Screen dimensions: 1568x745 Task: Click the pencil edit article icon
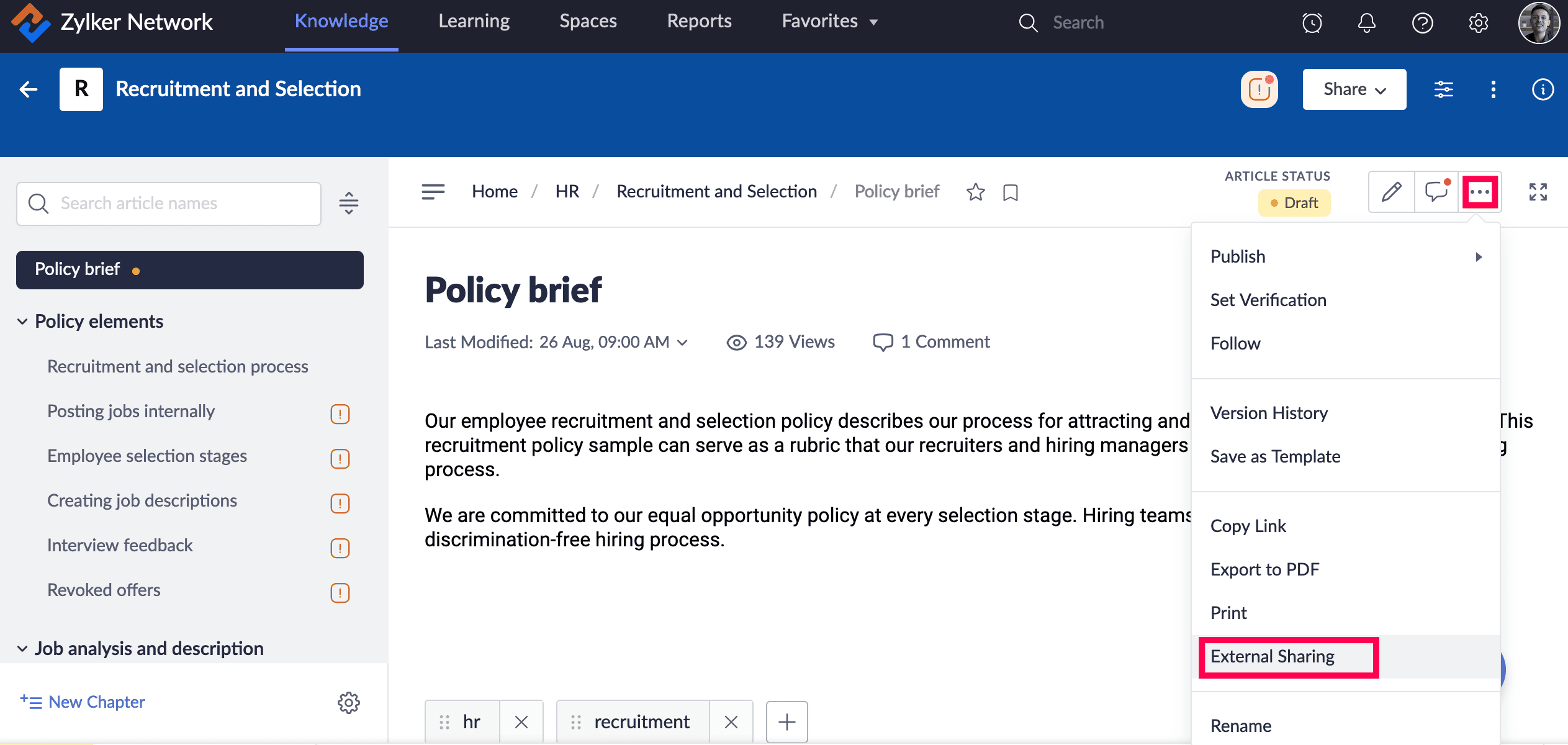[x=1391, y=192]
